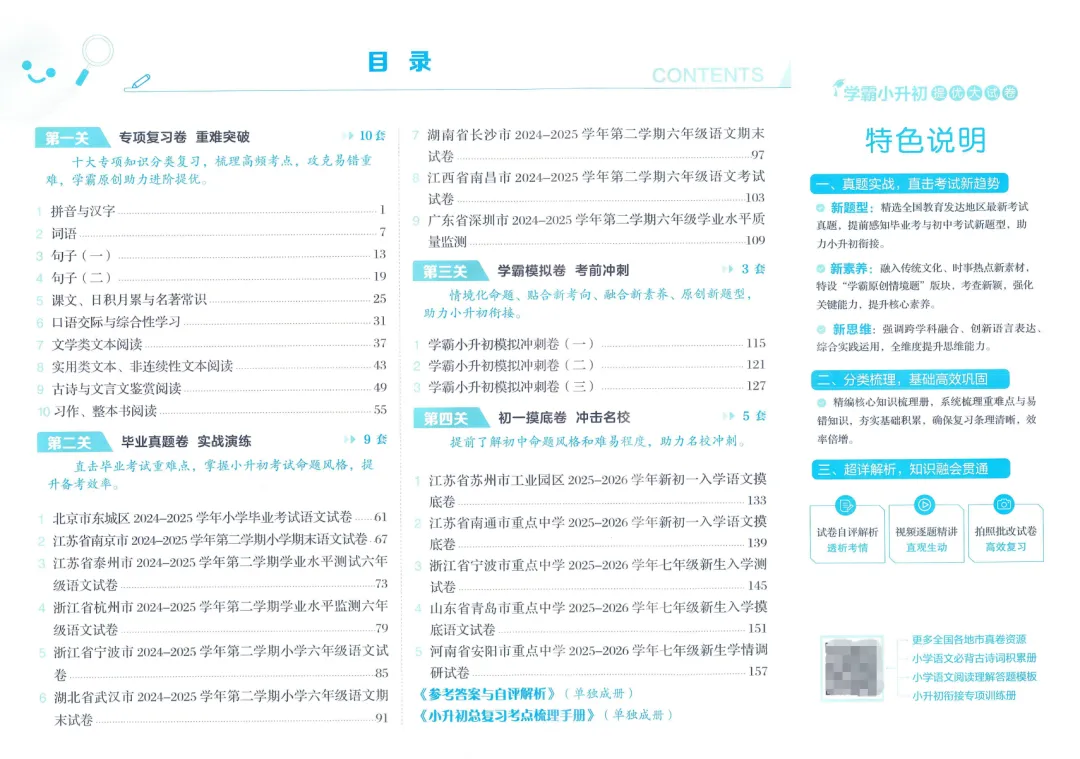The height and width of the screenshot is (759, 1080).
Task: Click the 文学类文本阅读 entry
Action: [211, 343]
